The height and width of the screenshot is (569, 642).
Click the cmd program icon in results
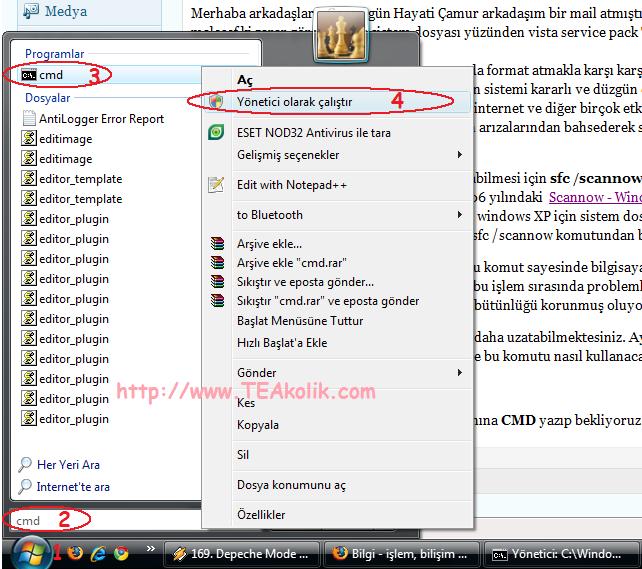(x=28, y=75)
